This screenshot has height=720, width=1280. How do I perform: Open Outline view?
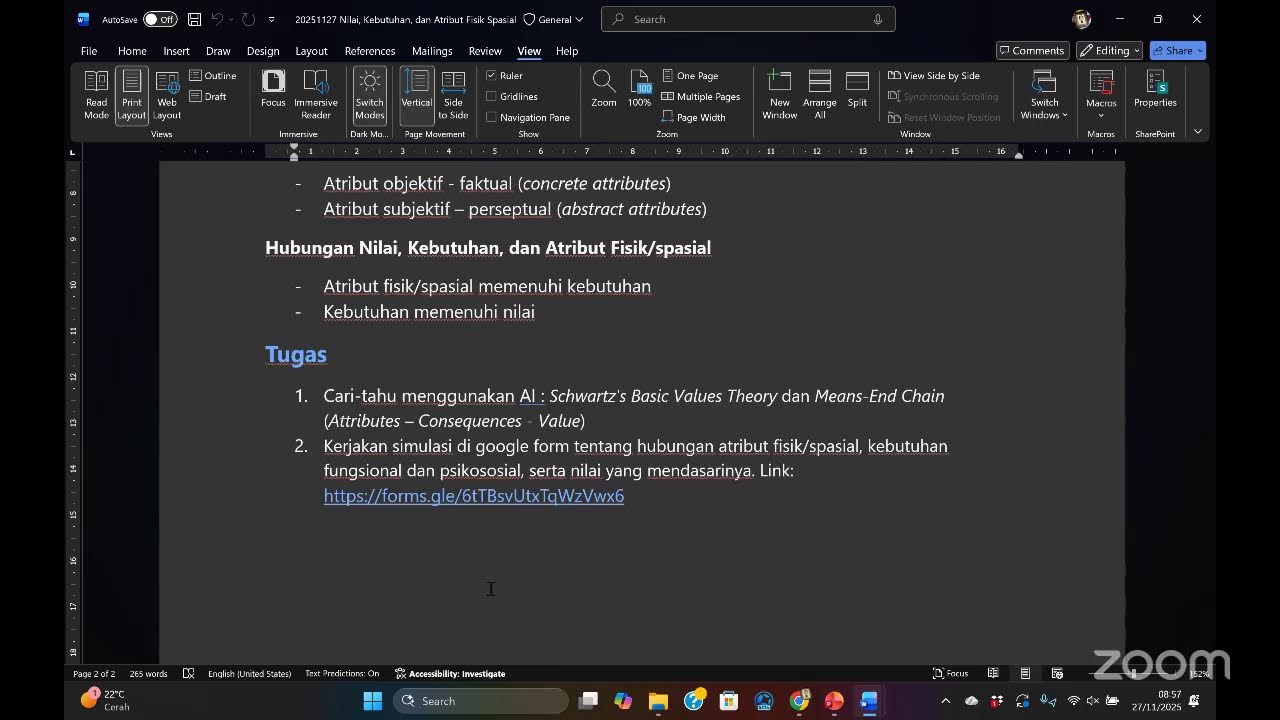click(x=213, y=76)
